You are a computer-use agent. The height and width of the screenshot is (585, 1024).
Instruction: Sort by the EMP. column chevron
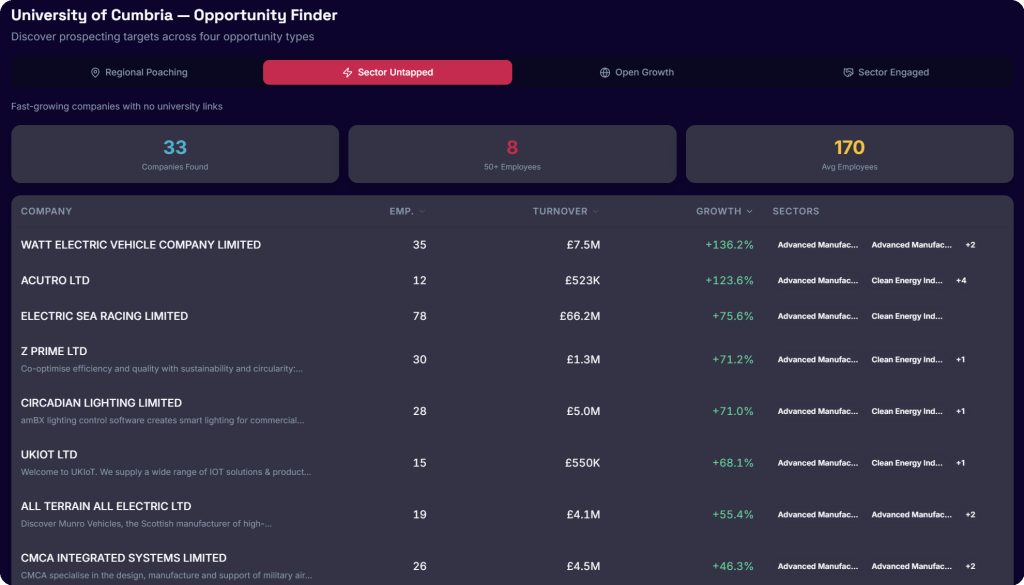423,212
